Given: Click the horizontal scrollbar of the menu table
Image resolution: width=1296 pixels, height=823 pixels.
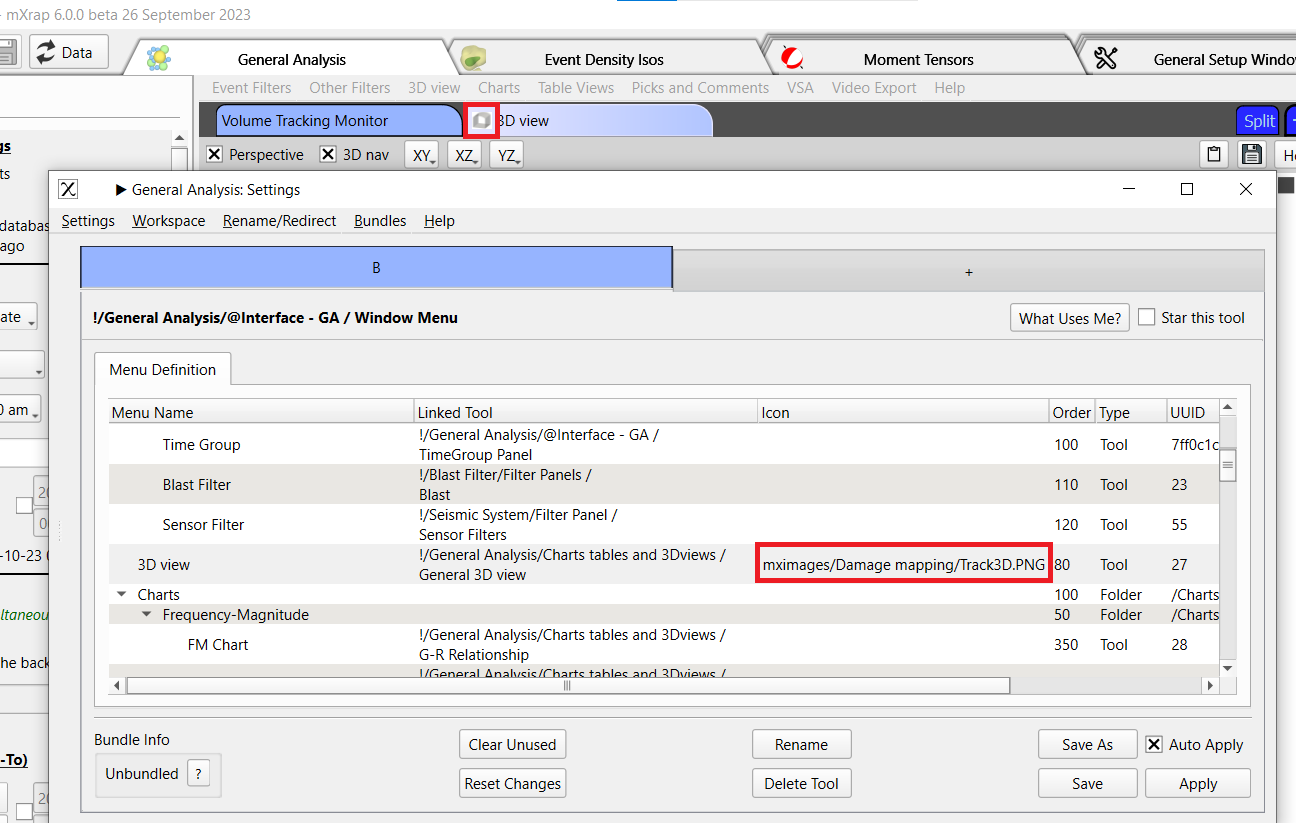Looking at the screenshot, I should (567, 686).
